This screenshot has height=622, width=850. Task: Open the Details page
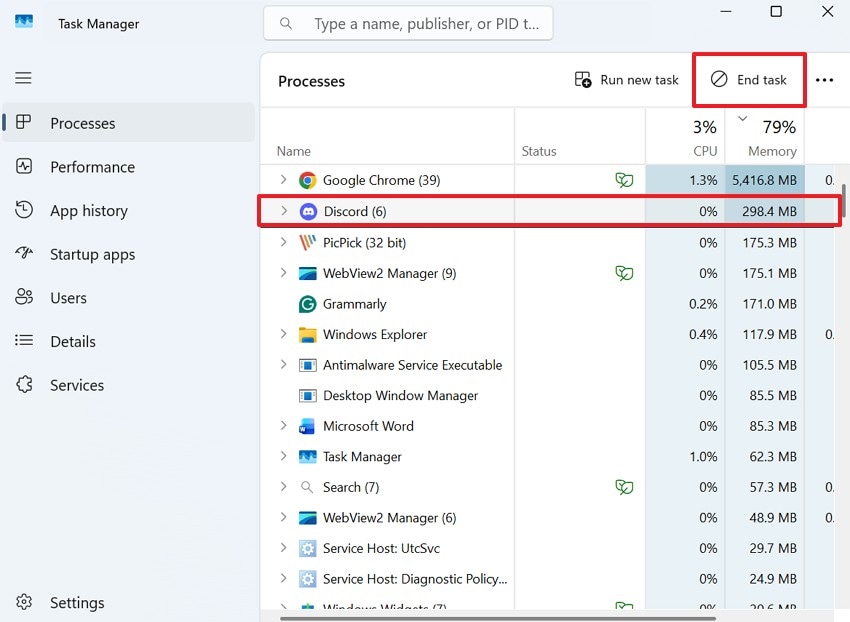(x=128, y=341)
